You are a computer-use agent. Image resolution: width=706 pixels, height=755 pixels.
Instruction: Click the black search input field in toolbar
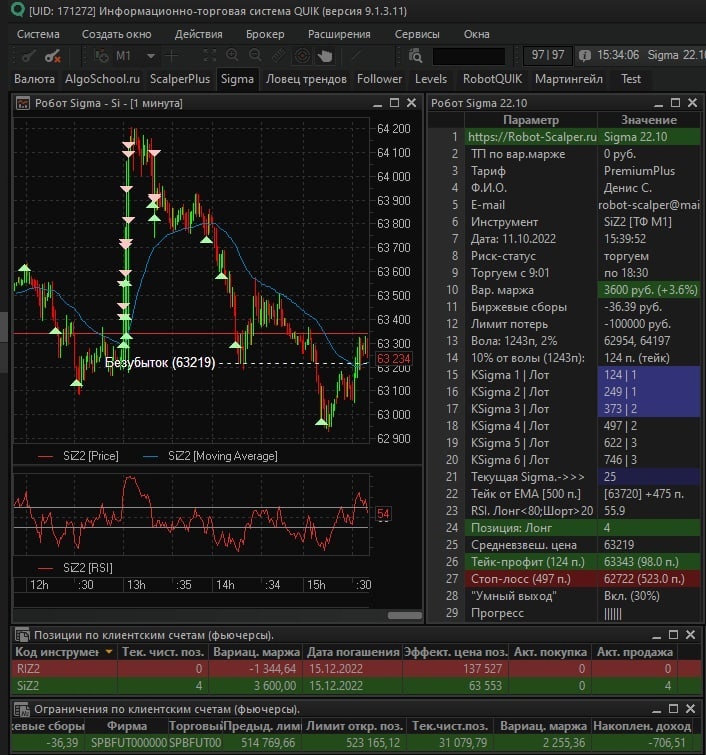coord(469,56)
